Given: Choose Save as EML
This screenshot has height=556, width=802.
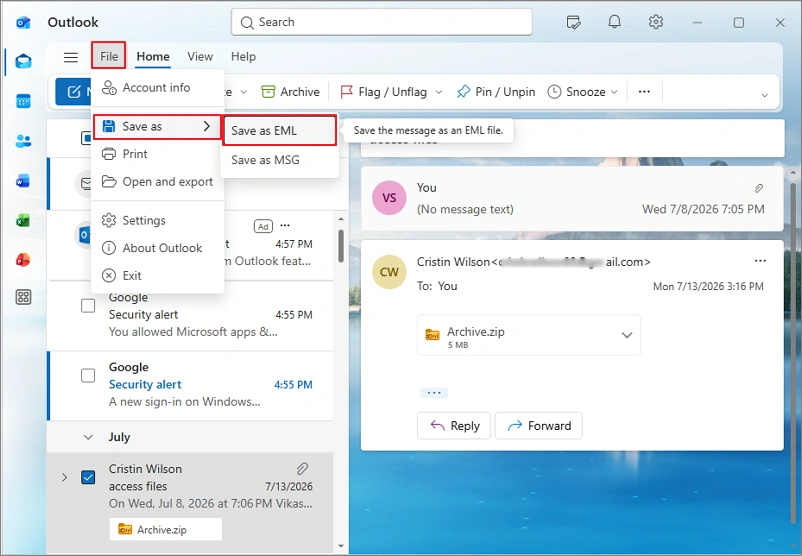Looking at the screenshot, I should 279,130.
